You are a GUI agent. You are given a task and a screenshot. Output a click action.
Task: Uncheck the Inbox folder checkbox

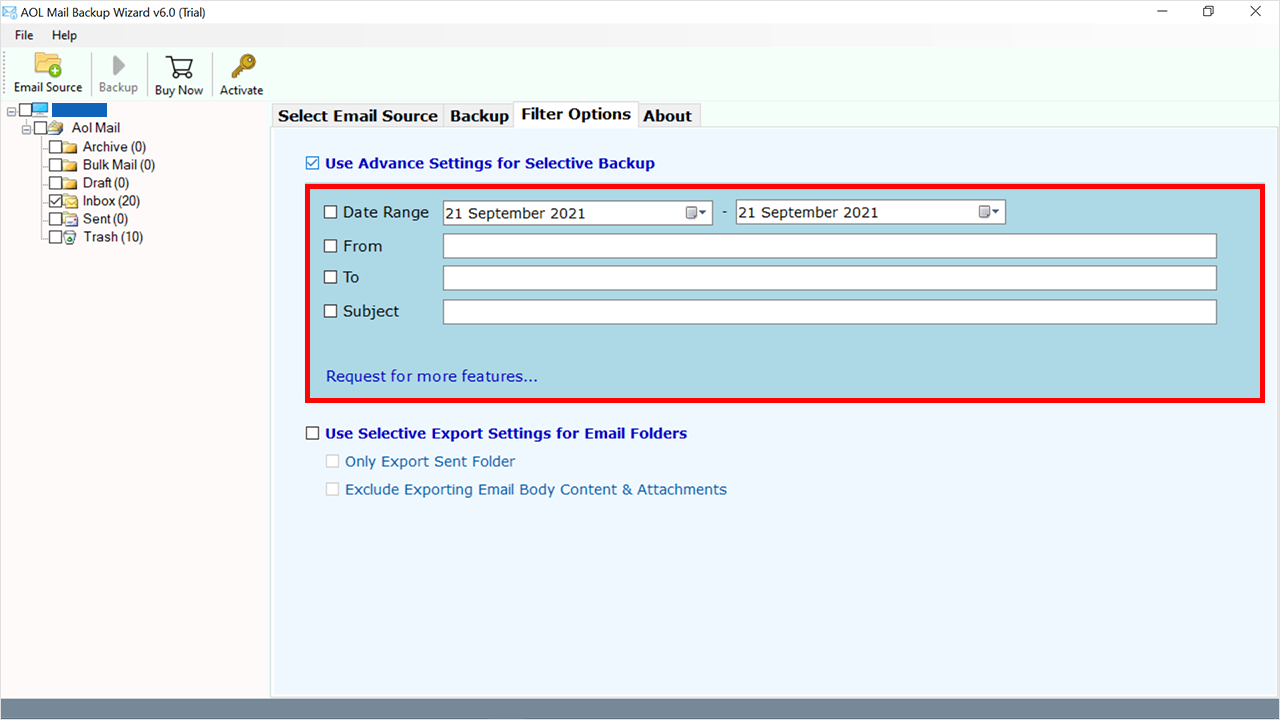coord(56,201)
